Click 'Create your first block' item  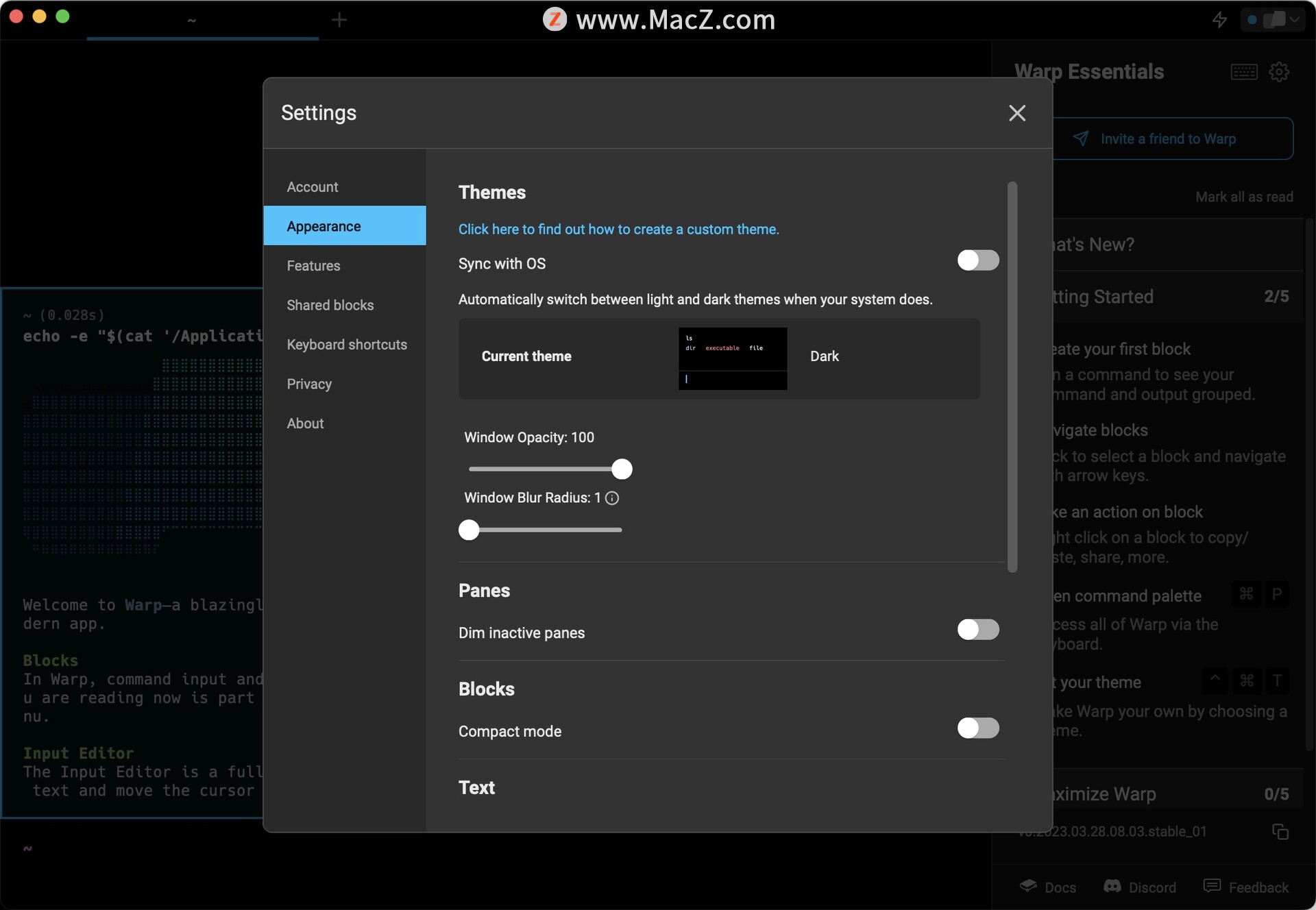1172,371
